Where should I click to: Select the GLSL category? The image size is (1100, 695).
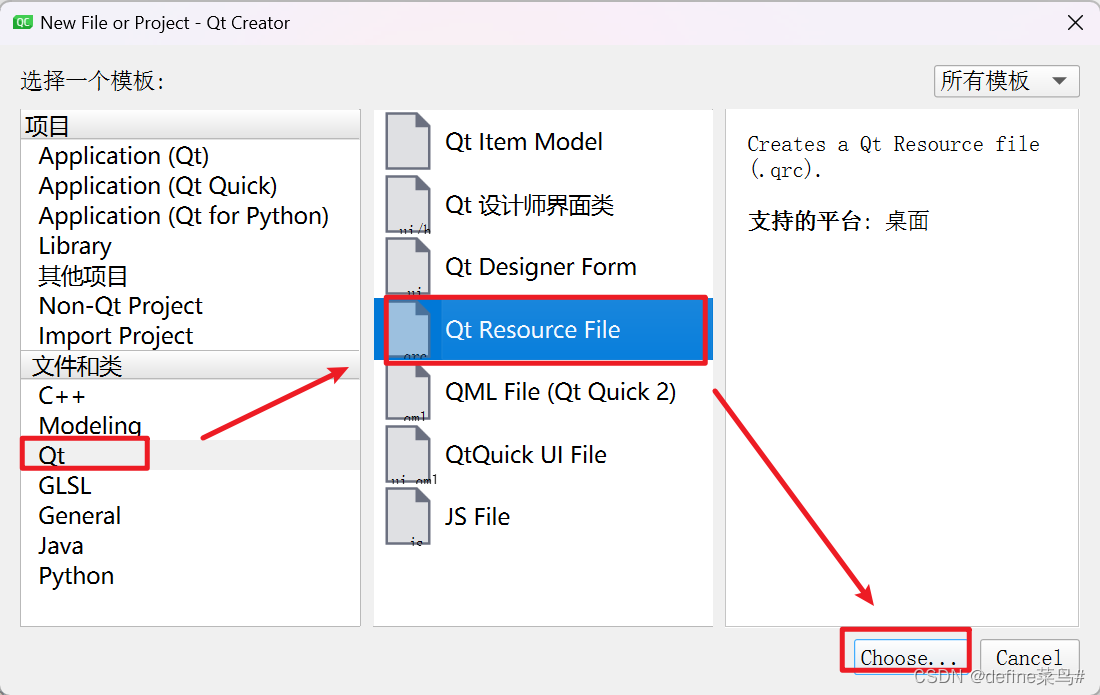click(x=190, y=485)
